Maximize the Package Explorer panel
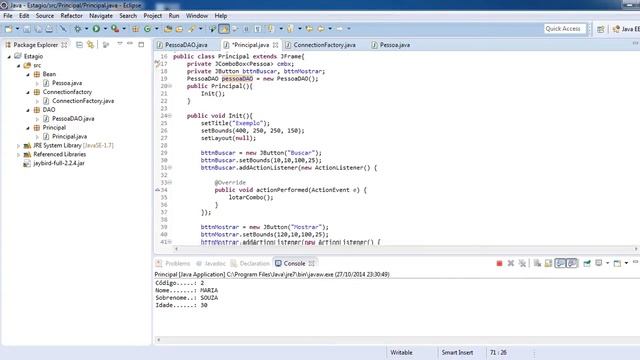 (141, 44)
